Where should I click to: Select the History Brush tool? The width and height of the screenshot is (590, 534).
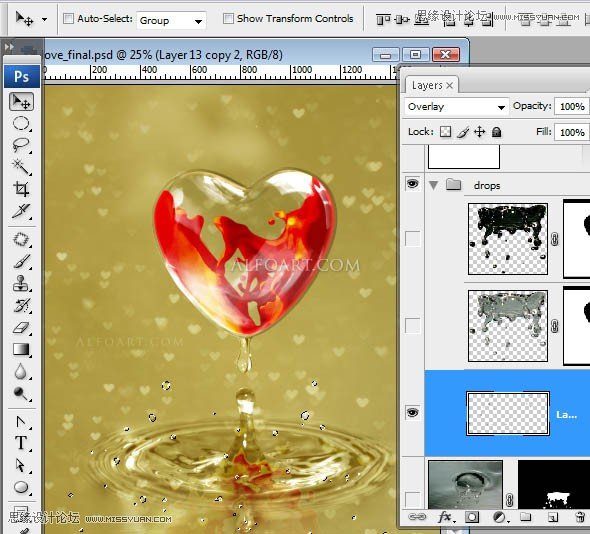[x=21, y=306]
